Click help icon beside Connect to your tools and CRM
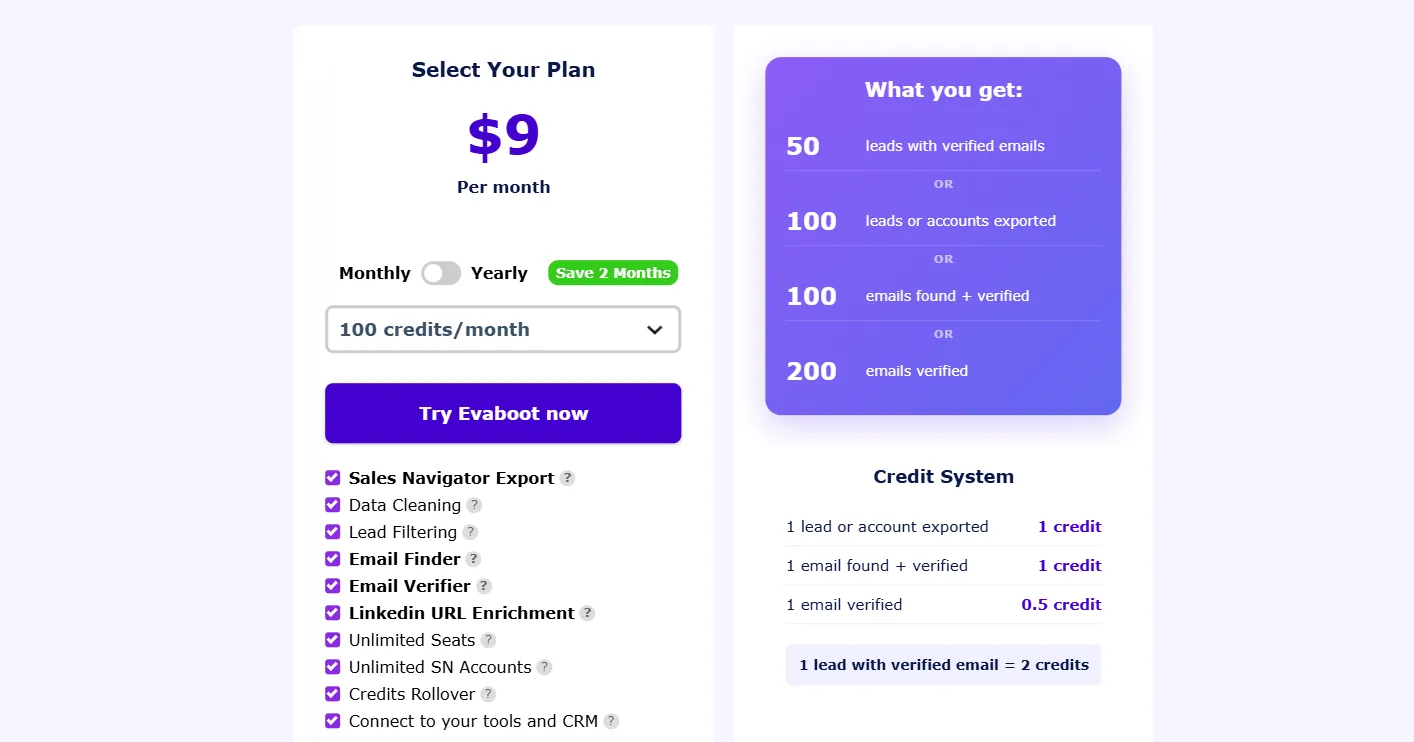 tap(611, 721)
